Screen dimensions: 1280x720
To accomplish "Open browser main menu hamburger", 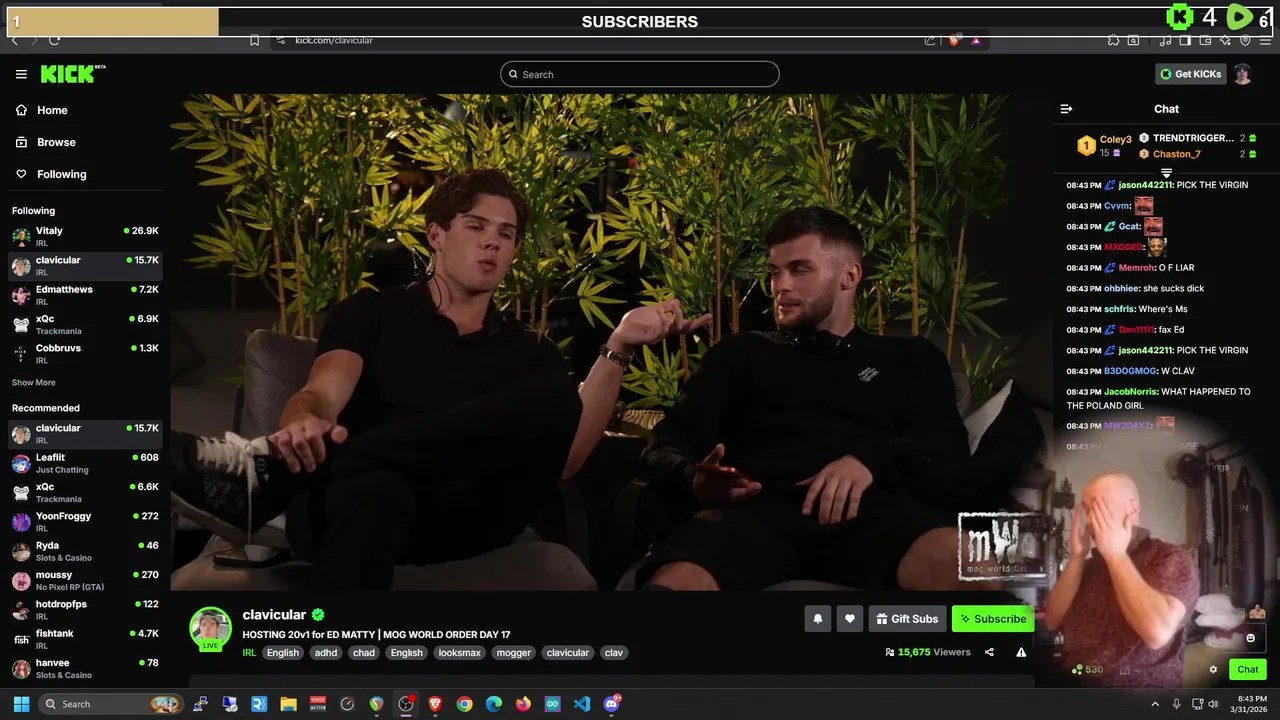I will 1266,40.
